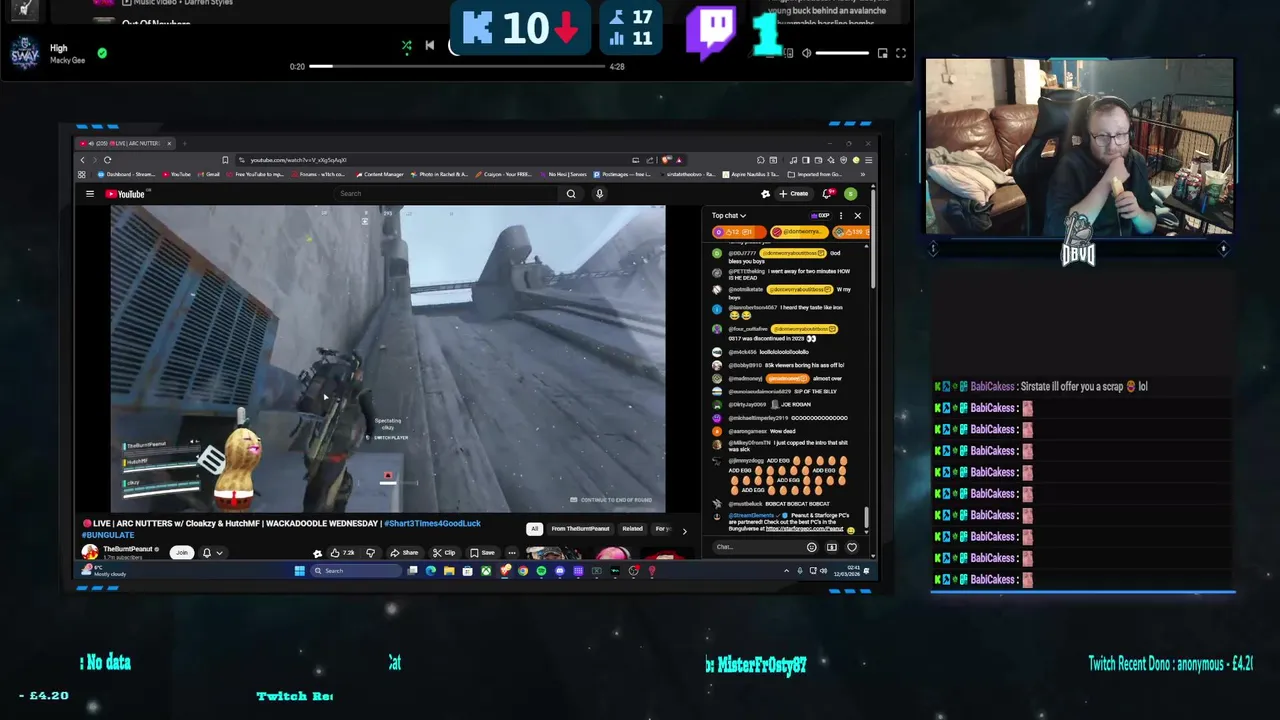The image size is (1280, 720).
Task: Click the YouTube Create button
Action: (794, 194)
